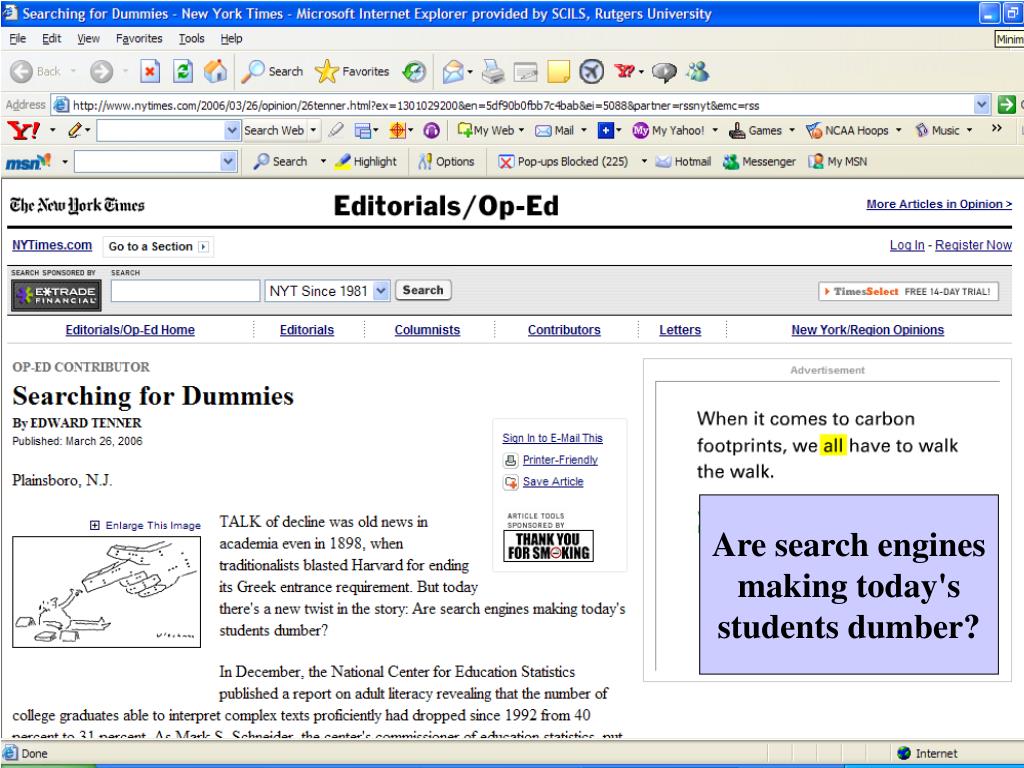Click the Log In link

tap(907, 245)
